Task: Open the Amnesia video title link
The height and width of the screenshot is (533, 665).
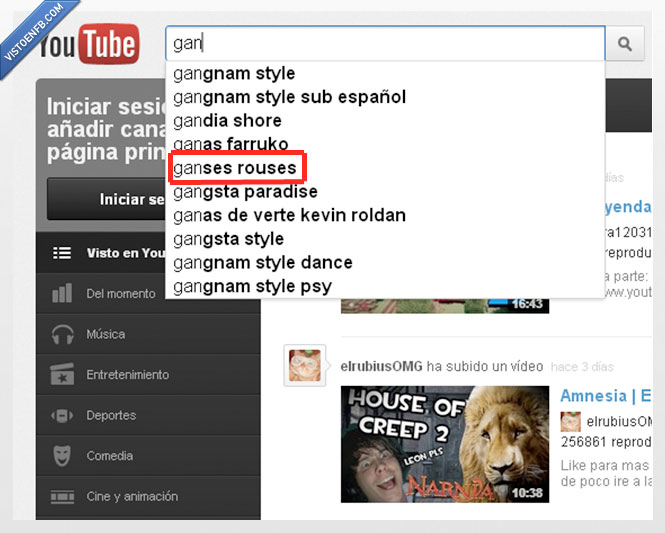Action: coord(606,396)
